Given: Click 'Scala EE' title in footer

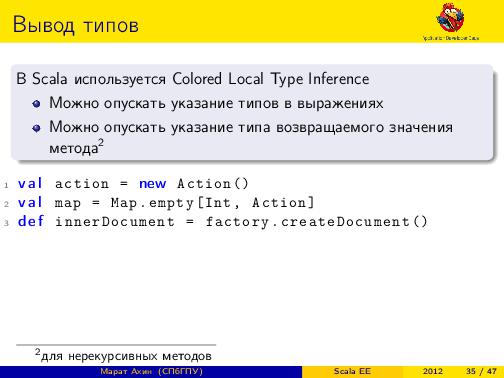Looking at the screenshot, I should (x=352, y=371).
